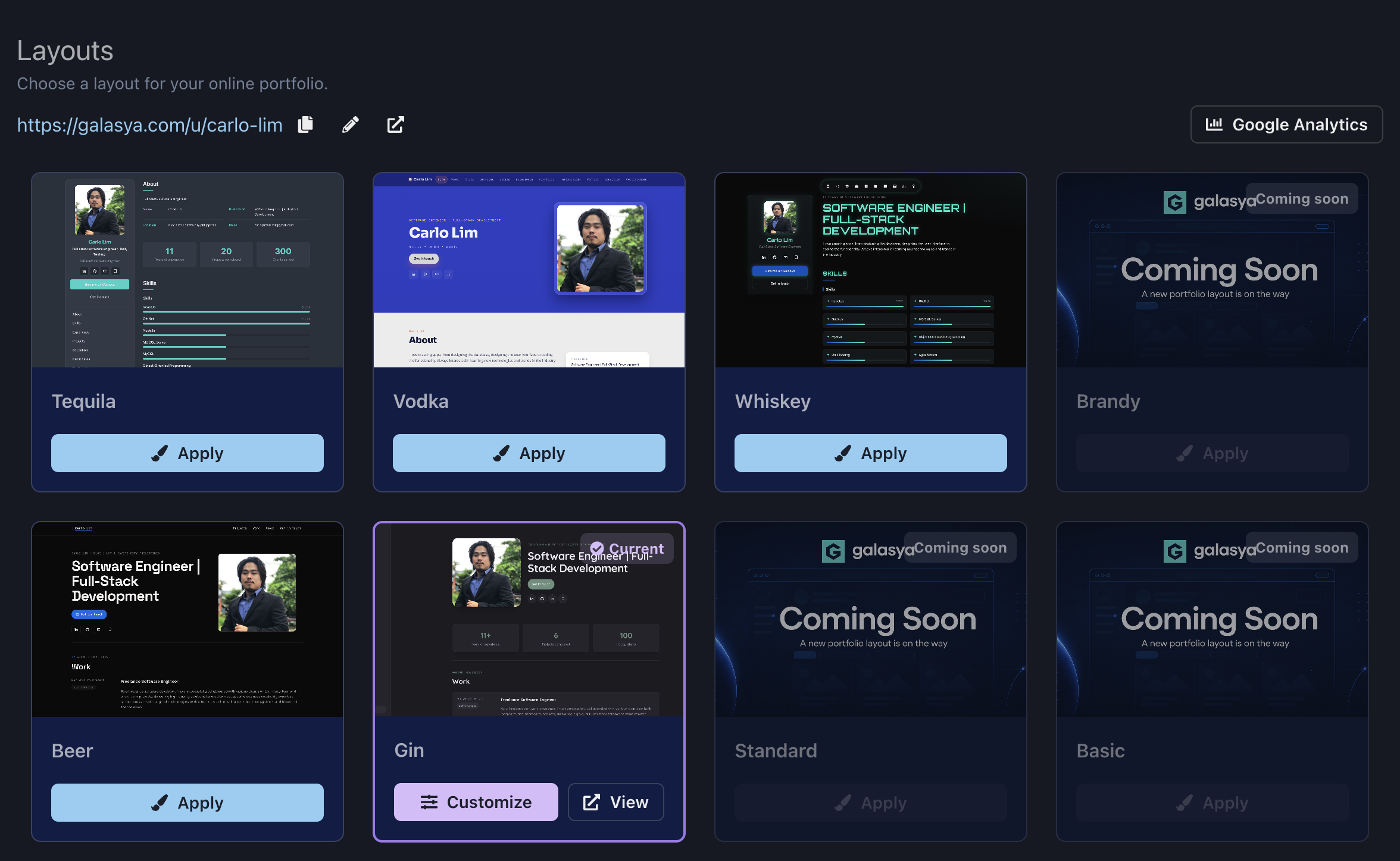
Task: Select the Tequila layout preview thumbnail
Action: (187, 270)
